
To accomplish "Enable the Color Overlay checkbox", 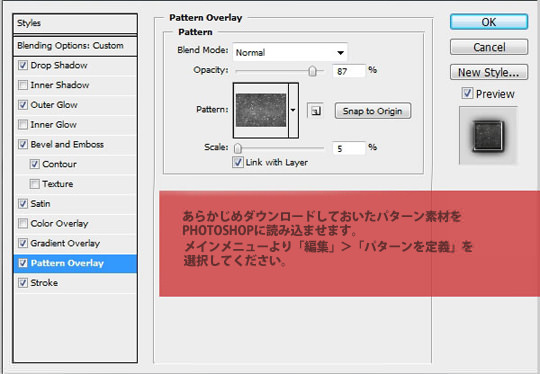I will 23,223.
